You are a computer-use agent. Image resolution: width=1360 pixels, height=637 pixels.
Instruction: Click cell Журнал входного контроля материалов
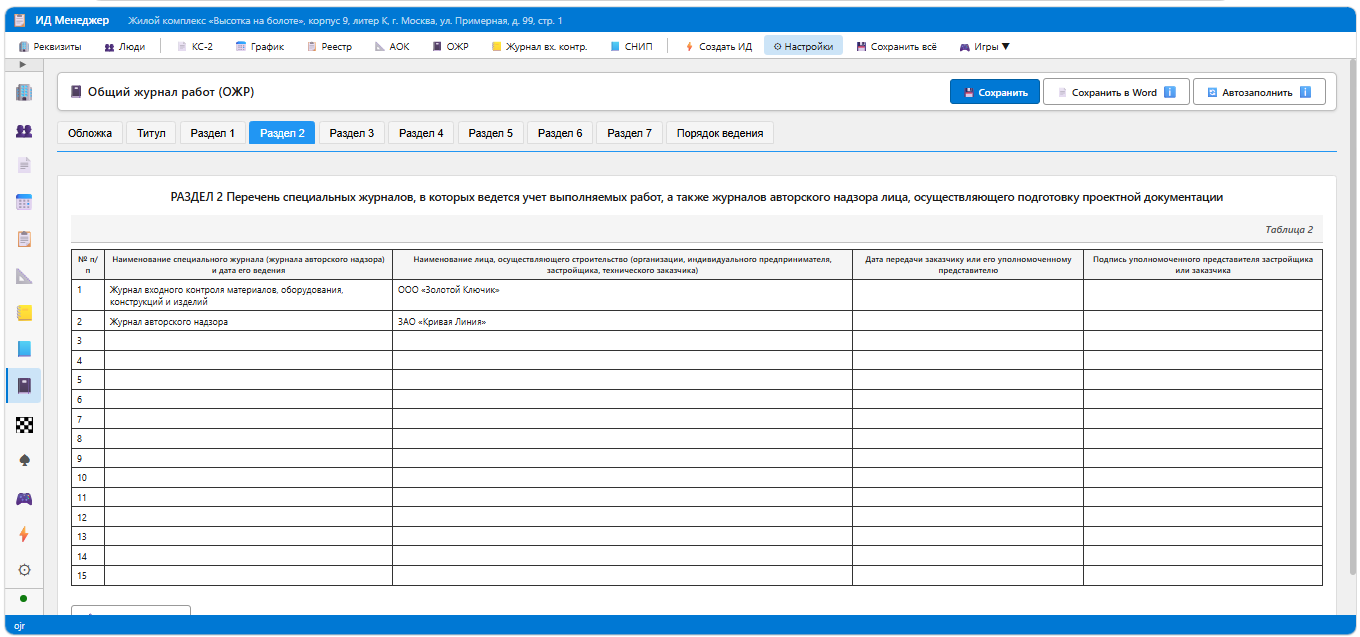(248, 295)
